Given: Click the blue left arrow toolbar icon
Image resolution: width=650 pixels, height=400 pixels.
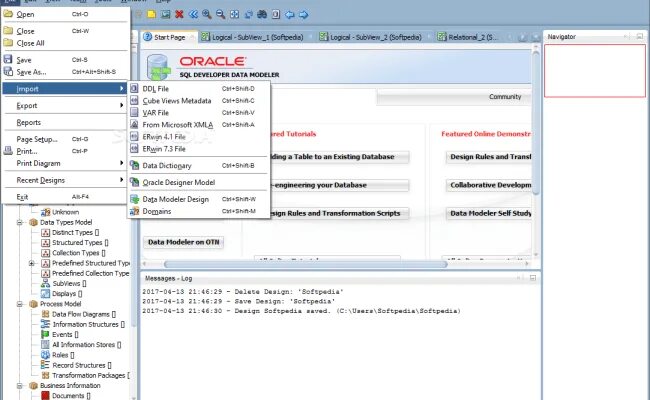Looking at the screenshot, I should [290, 15].
